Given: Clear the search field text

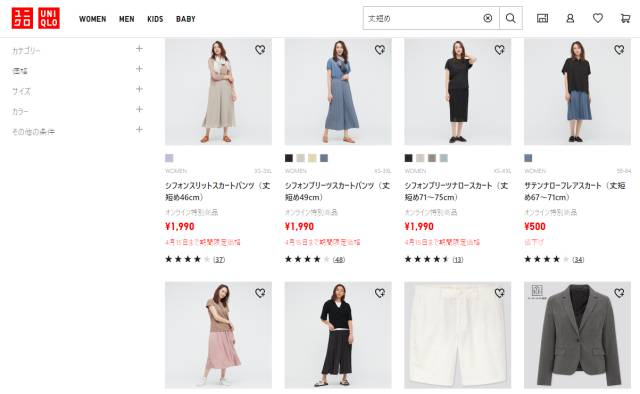Looking at the screenshot, I should (487, 18).
